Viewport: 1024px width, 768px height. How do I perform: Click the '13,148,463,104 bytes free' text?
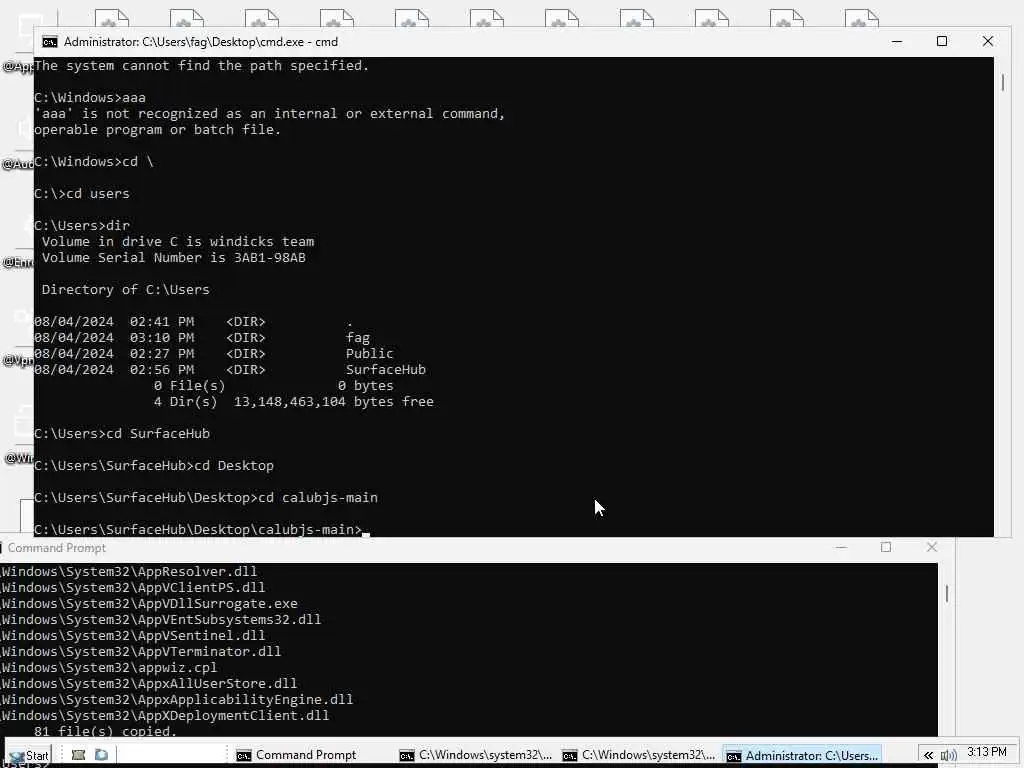(334, 402)
